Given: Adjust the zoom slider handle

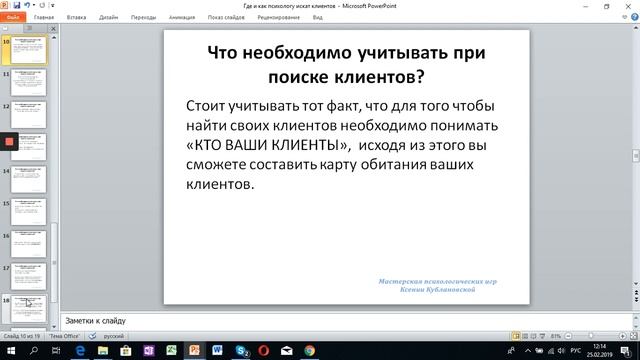Looking at the screenshot, I should coord(591,336).
